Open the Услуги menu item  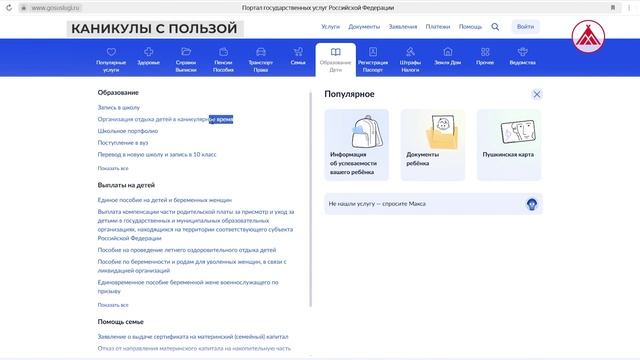pos(330,27)
